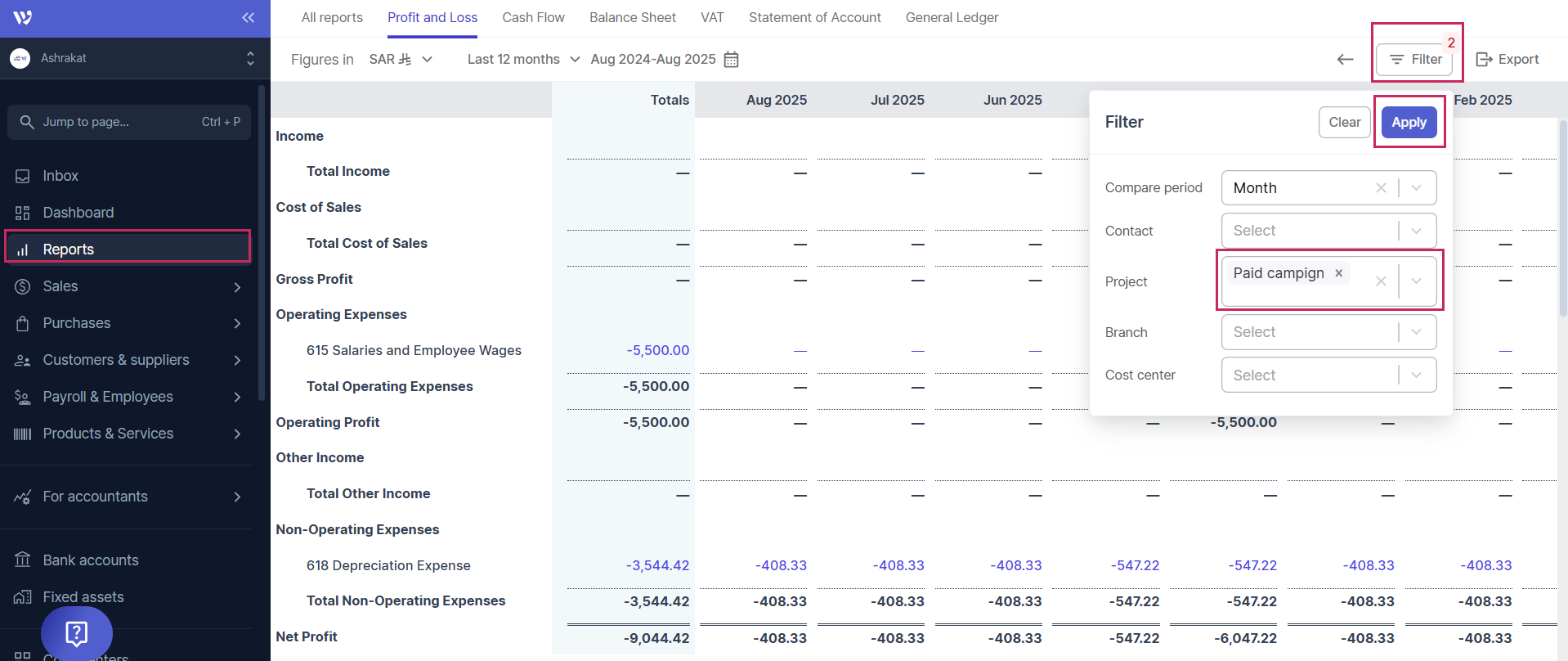Viewport: 1568px width, 661px height.
Task: Open the calendar date picker icon
Action: [732, 60]
